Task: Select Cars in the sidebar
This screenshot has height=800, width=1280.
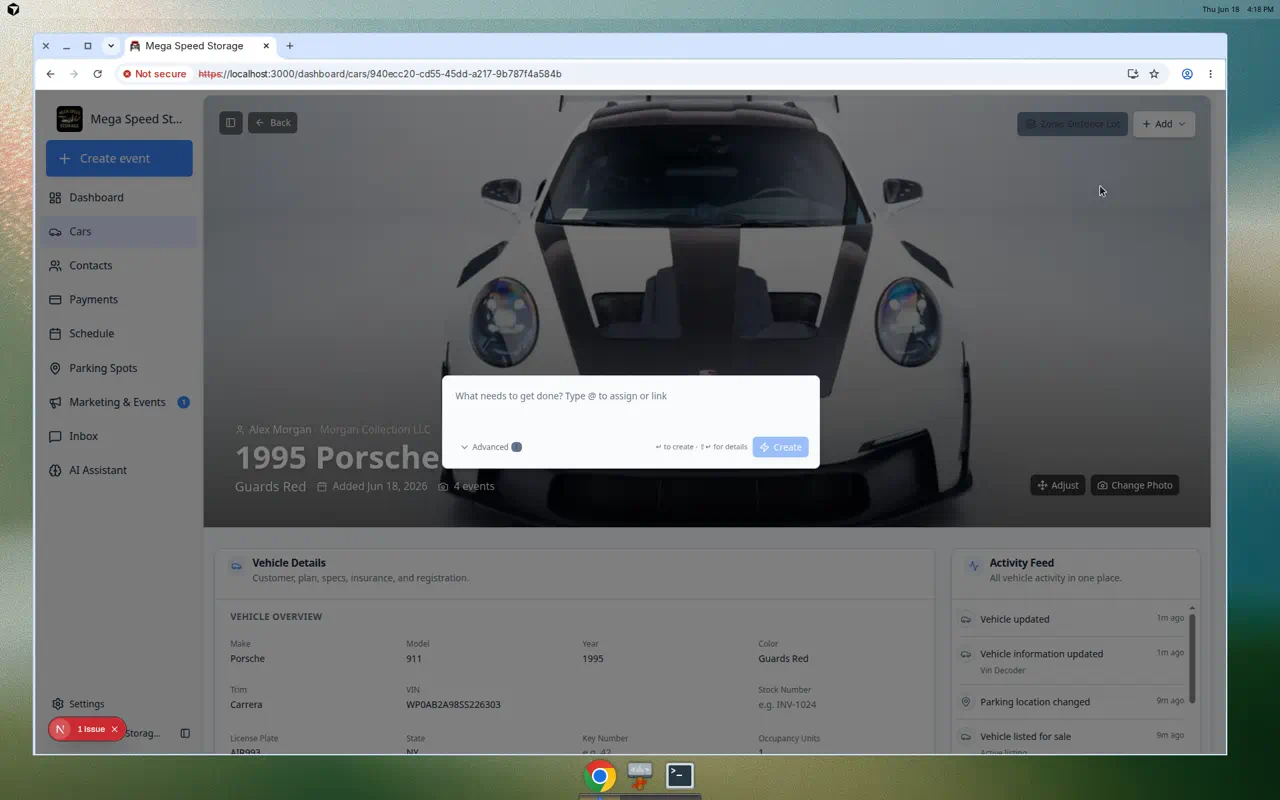Action: 119,231
